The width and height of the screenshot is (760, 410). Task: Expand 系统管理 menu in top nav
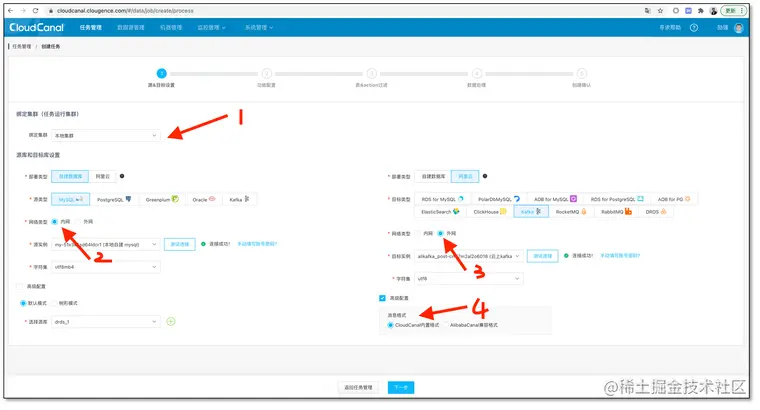click(x=259, y=28)
